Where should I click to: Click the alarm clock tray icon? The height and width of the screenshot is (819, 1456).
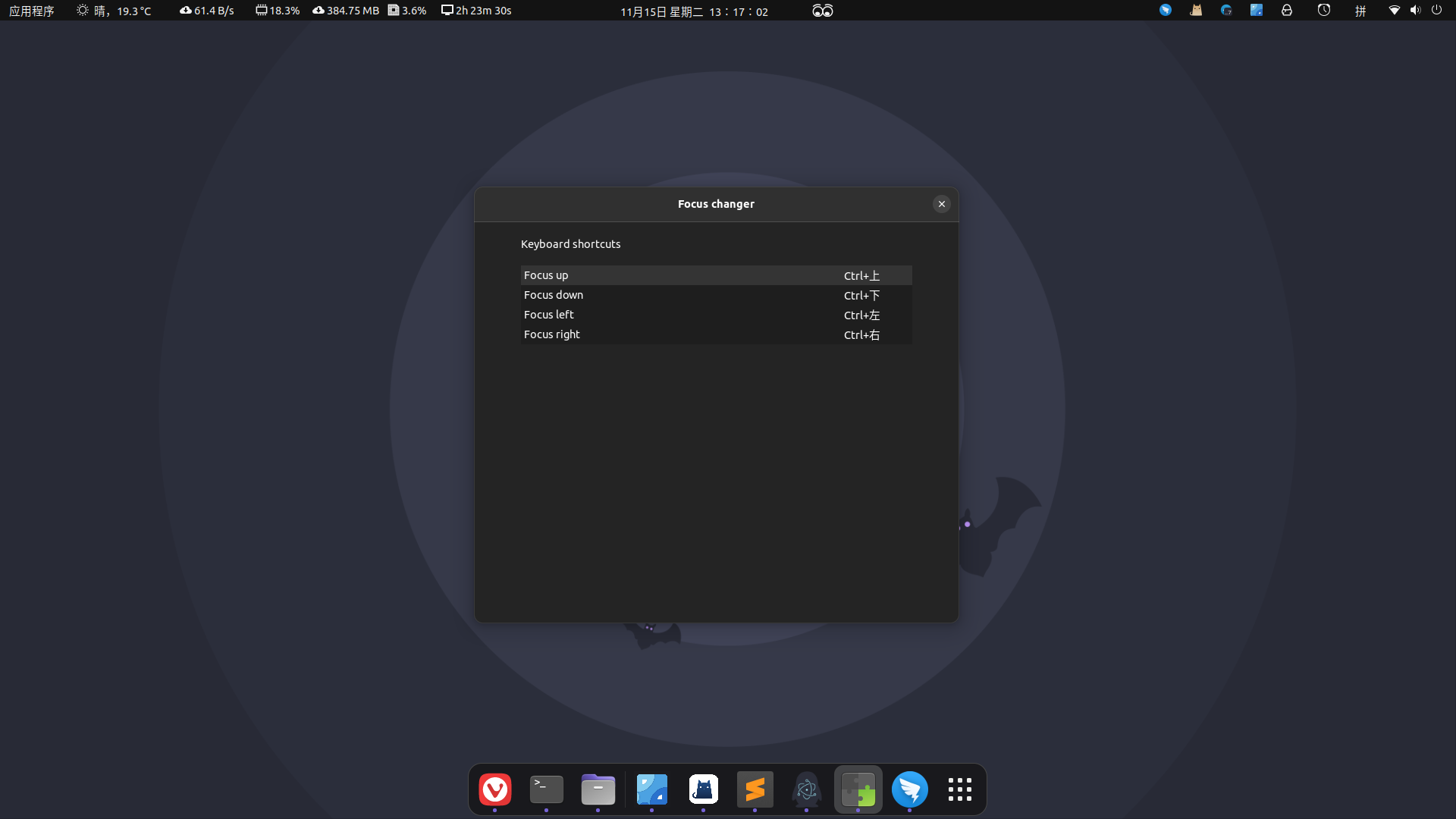click(1323, 11)
